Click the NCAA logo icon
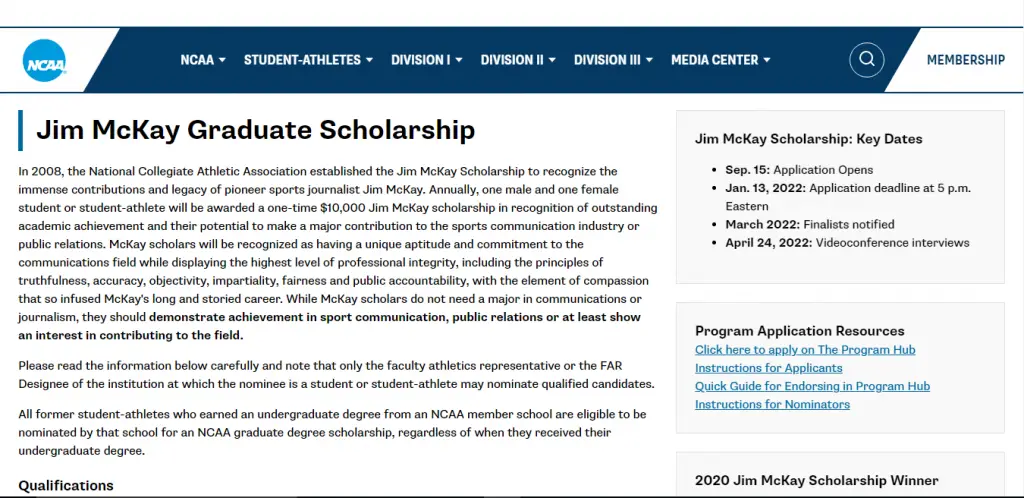Screen dimensions: 1024x498 tap(44, 61)
